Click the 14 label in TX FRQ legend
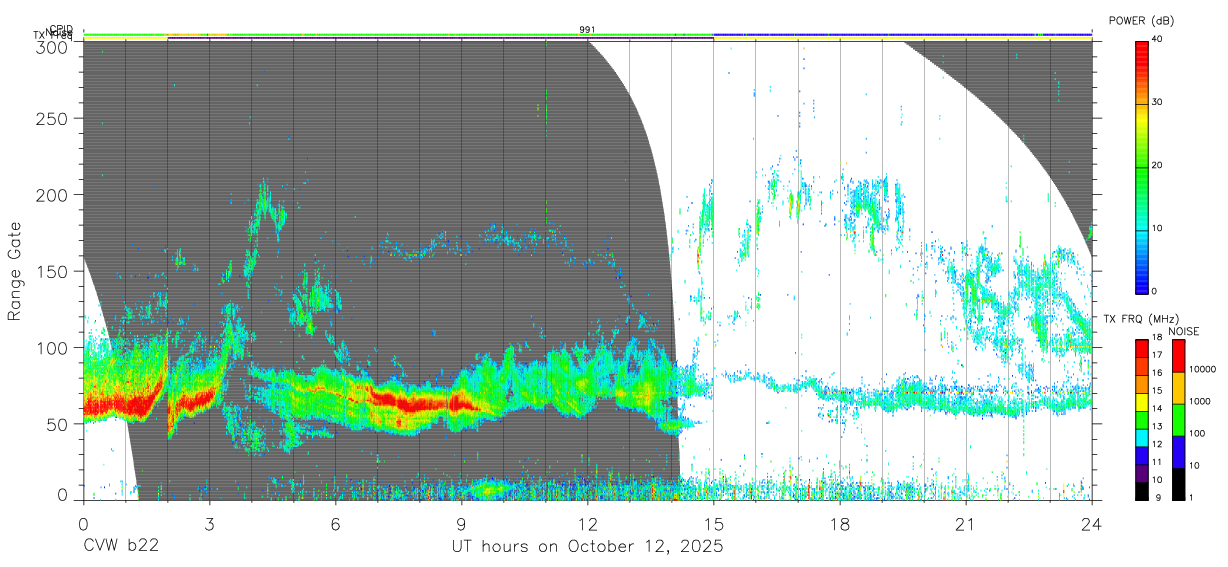Image resolution: width=1228 pixels, height=567 pixels. (x=1157, y=408)
